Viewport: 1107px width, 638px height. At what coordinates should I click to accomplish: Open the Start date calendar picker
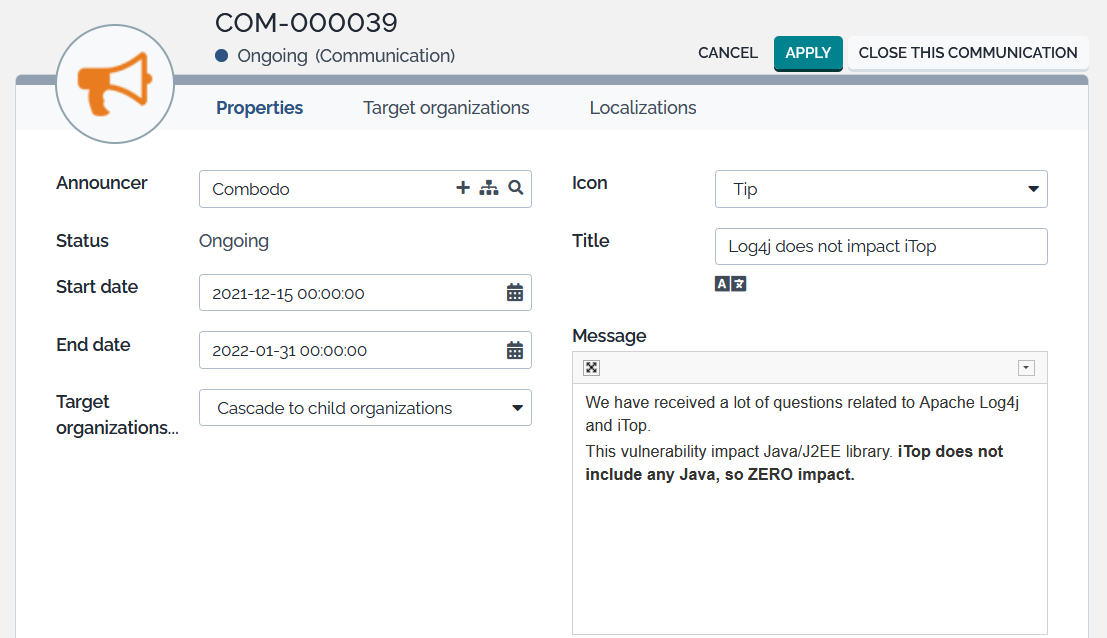[515, 293]
